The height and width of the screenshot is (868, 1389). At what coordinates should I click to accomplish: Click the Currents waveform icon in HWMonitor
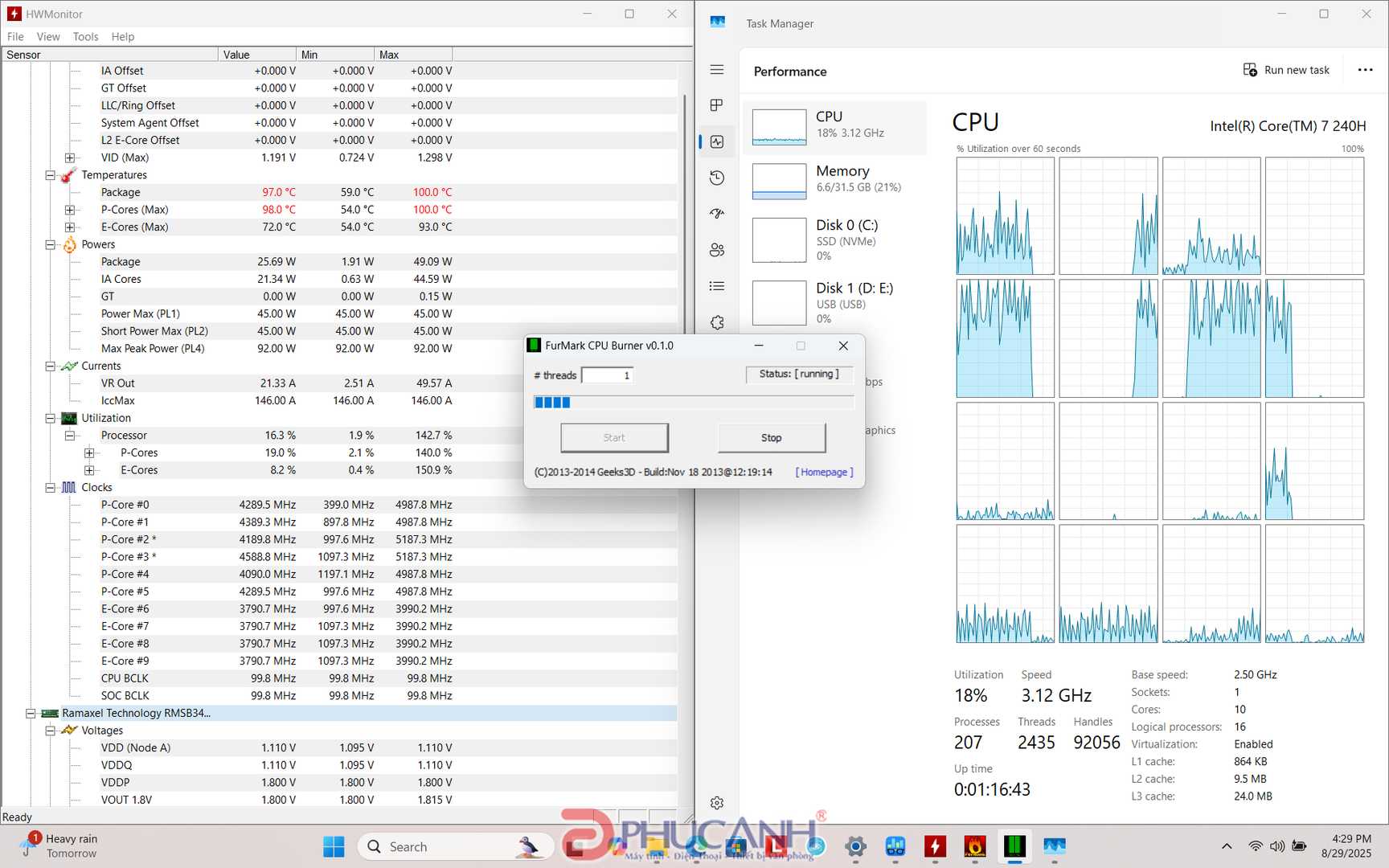70,366
